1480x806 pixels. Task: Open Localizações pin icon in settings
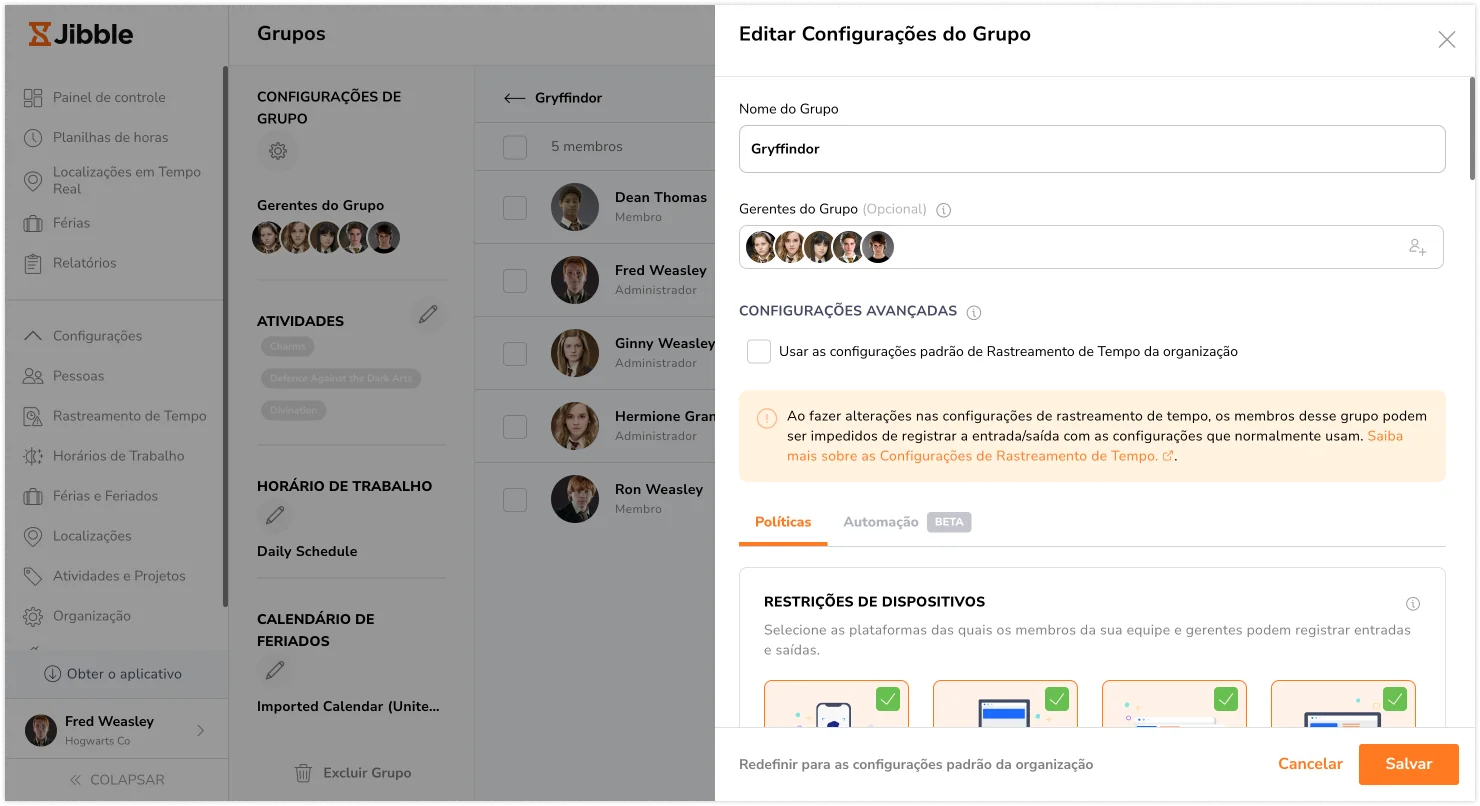click(x=33, y=536)
